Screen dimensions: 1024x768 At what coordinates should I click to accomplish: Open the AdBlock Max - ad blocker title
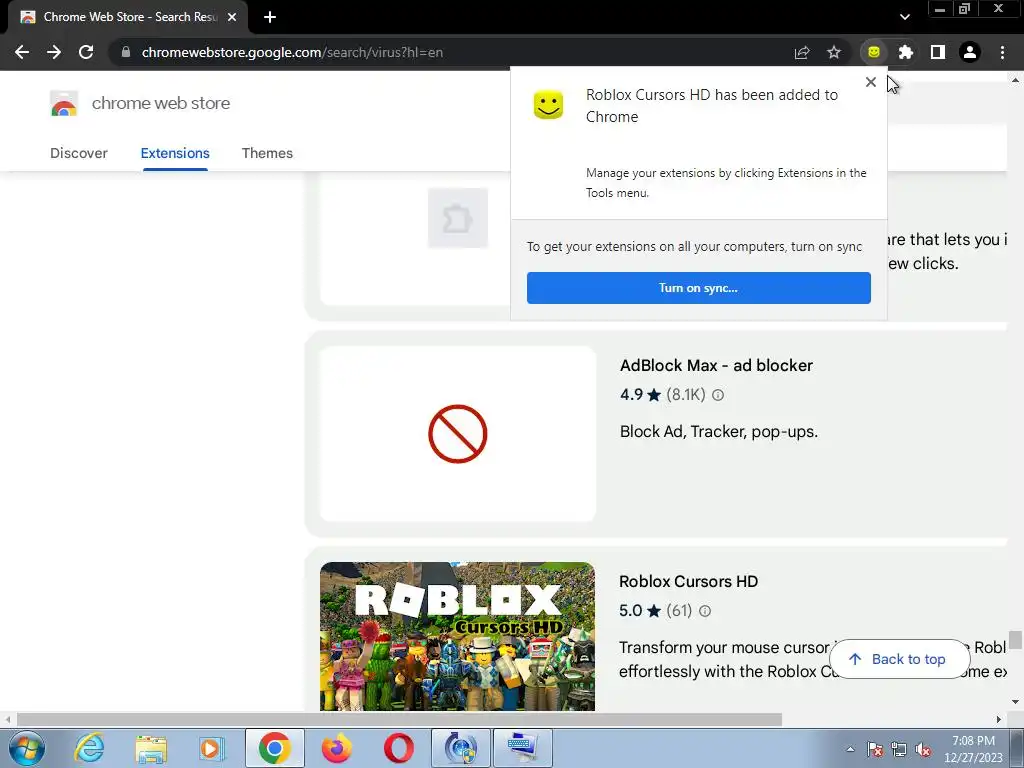[716, 365]
